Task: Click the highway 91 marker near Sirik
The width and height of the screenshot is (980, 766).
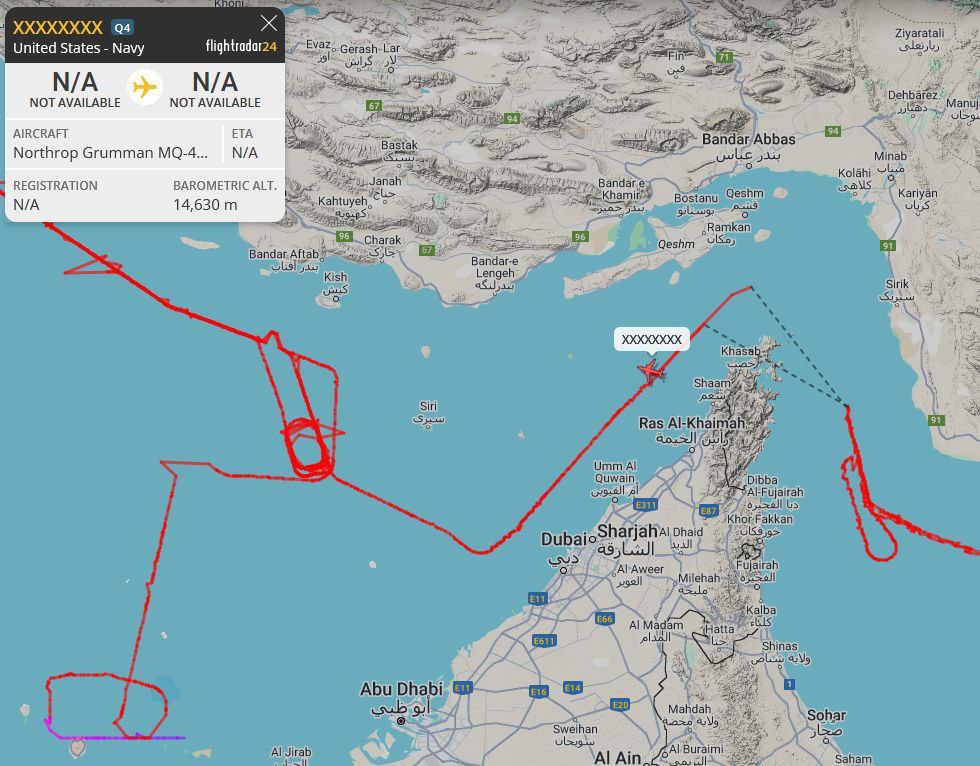Action: tap(888, 246)
